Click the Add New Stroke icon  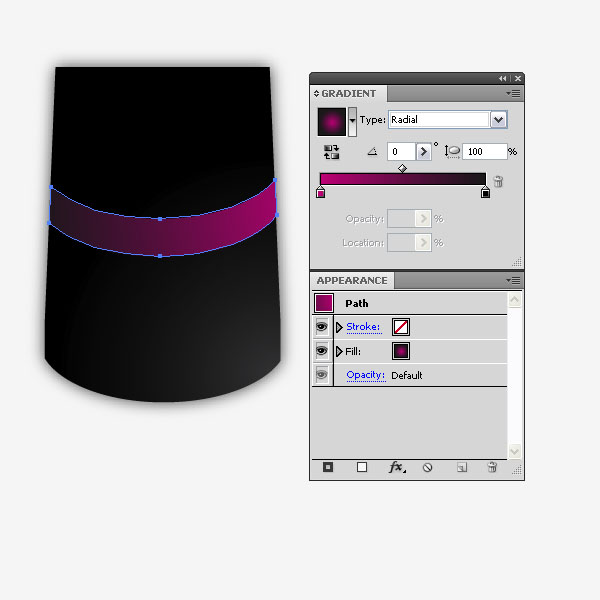tap(328, 467)
